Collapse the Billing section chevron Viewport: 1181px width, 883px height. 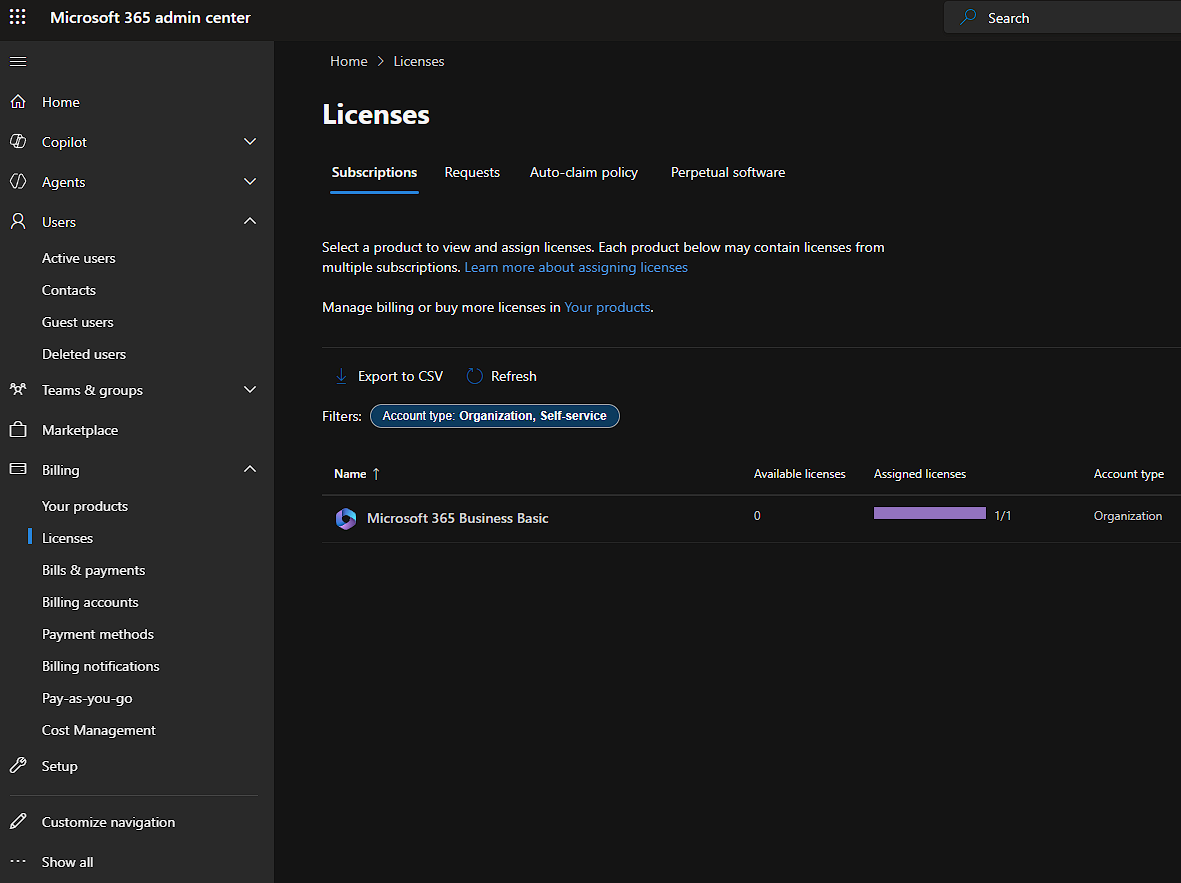[x=250, y=469]
